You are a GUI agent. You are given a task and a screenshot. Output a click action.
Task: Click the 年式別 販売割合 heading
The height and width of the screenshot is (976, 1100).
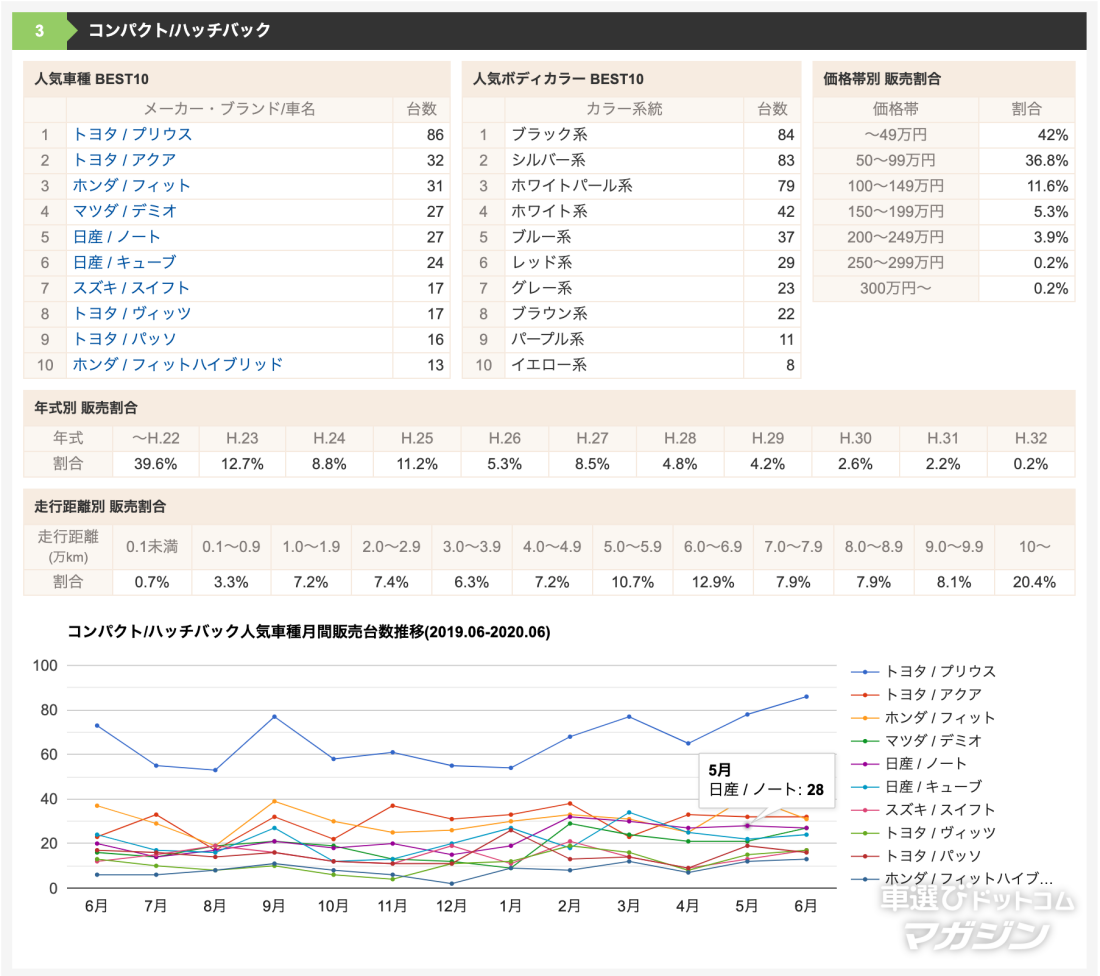click(86, 408)
